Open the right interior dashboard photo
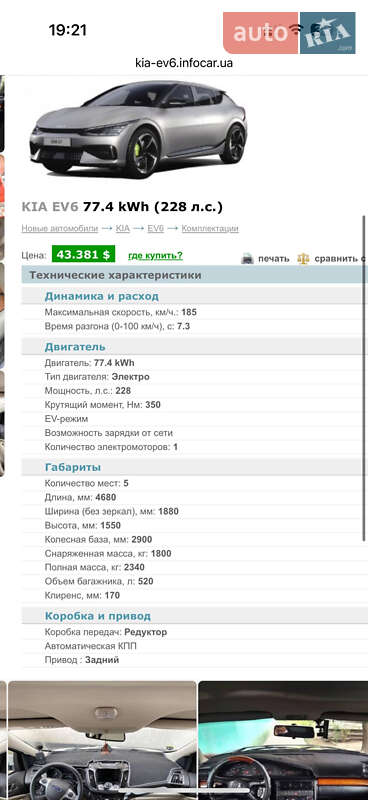Screen dimensions: 368x800 coord(283,740)
